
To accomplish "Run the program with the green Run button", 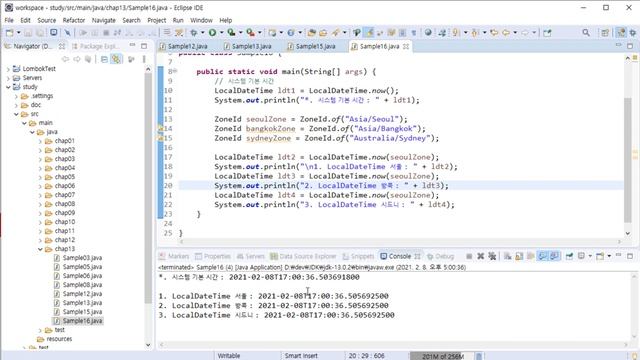I will click(x=212, y=33).
